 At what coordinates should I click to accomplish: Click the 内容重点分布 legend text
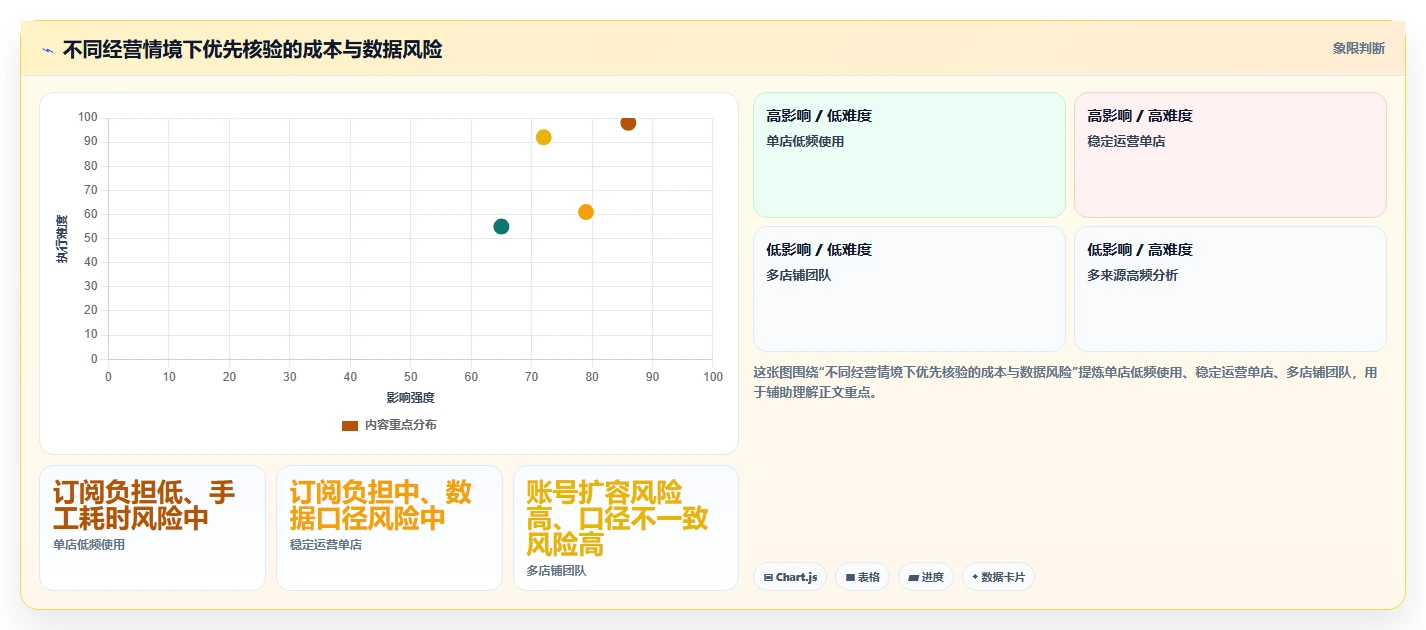coord(400,425)
